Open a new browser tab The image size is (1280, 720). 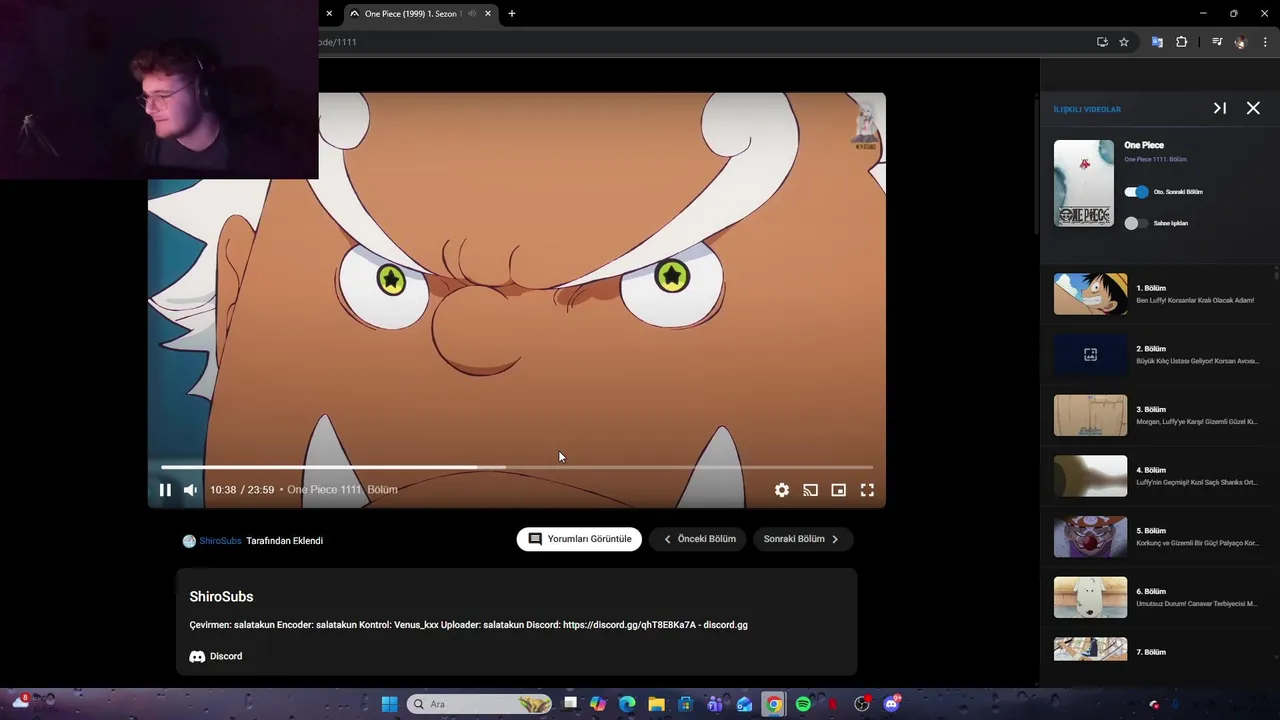click(x=512, y=14)
